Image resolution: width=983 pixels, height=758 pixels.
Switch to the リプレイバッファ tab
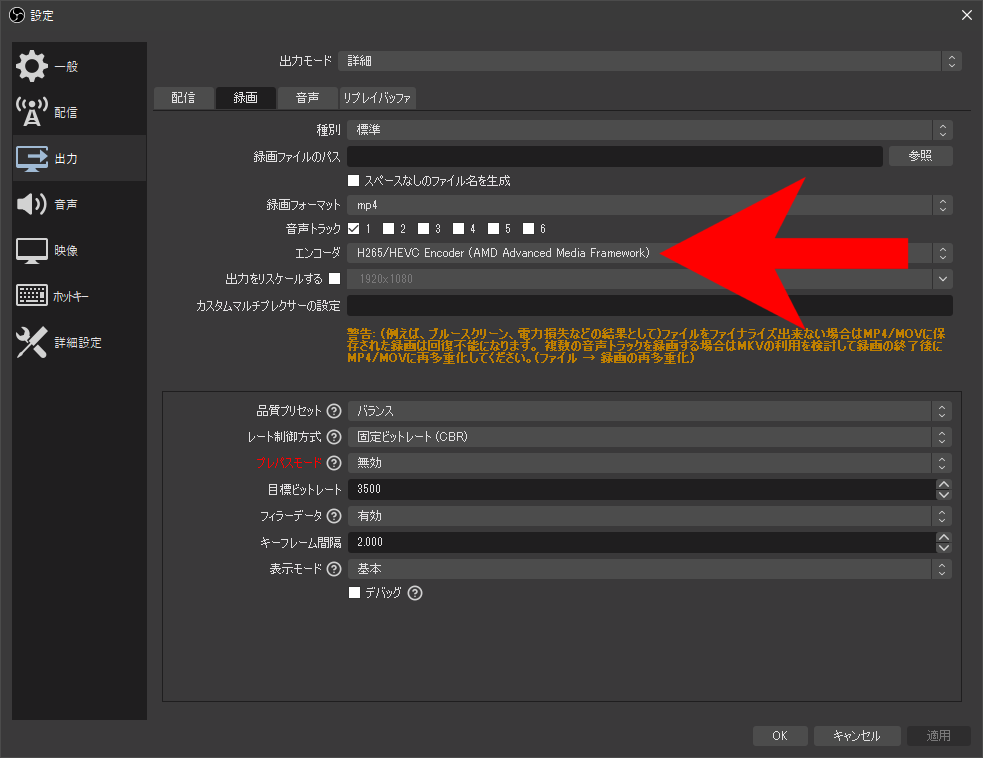click(377, 98)
